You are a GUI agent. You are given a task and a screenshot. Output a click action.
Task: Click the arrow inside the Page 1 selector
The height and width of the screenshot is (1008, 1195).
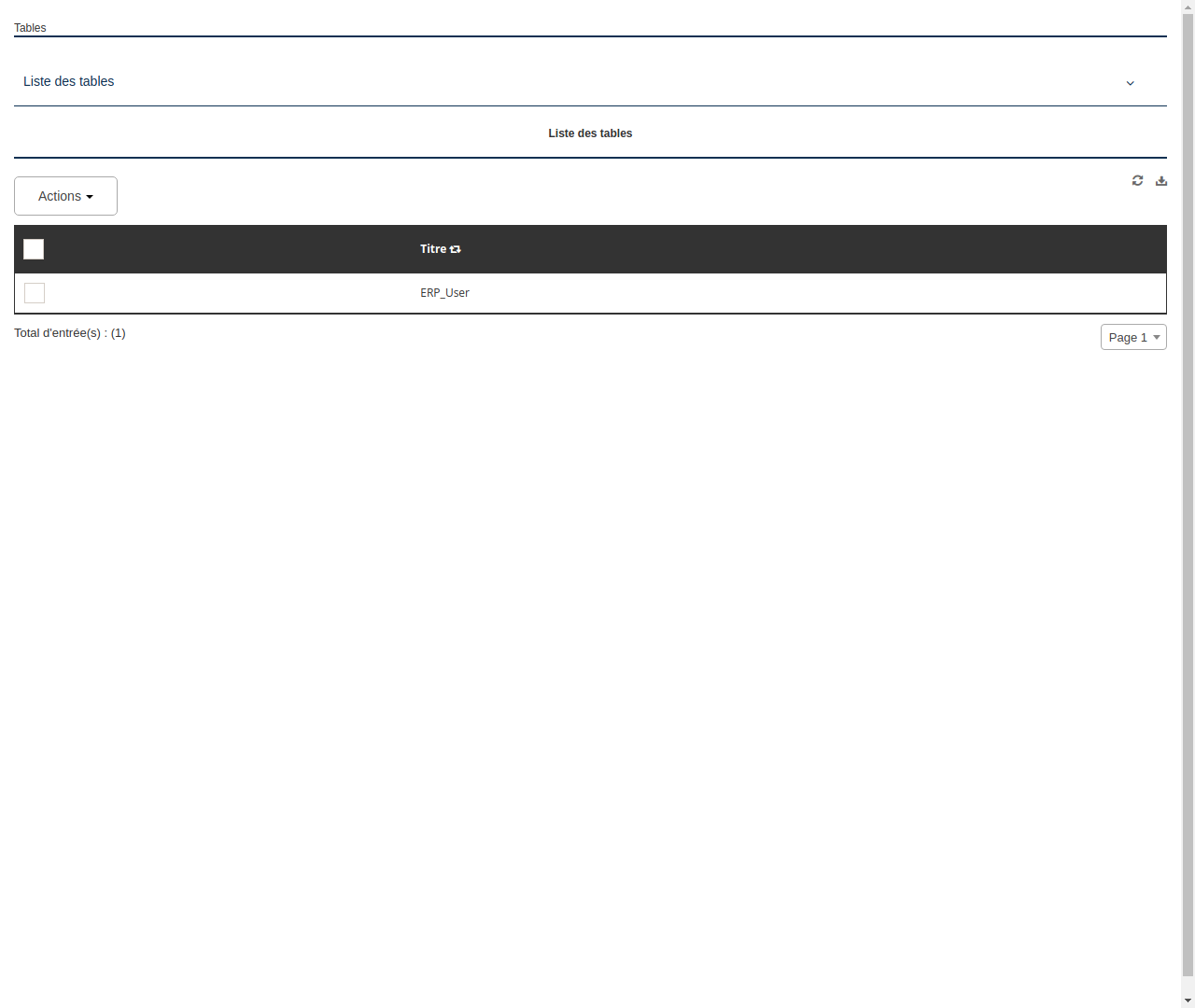click(1158, 337)
